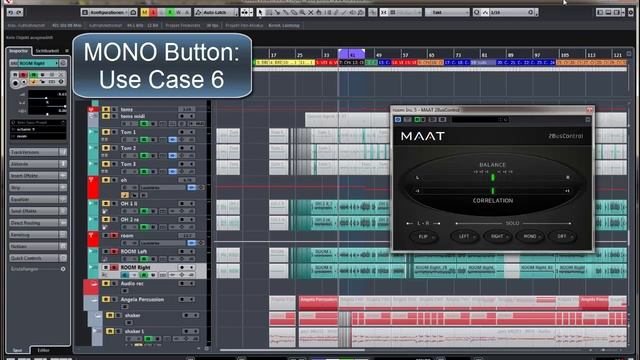The image size is (640, 360).
Task: Click the MONO solo button in MAAT plugin
Action: coord(530,236)
